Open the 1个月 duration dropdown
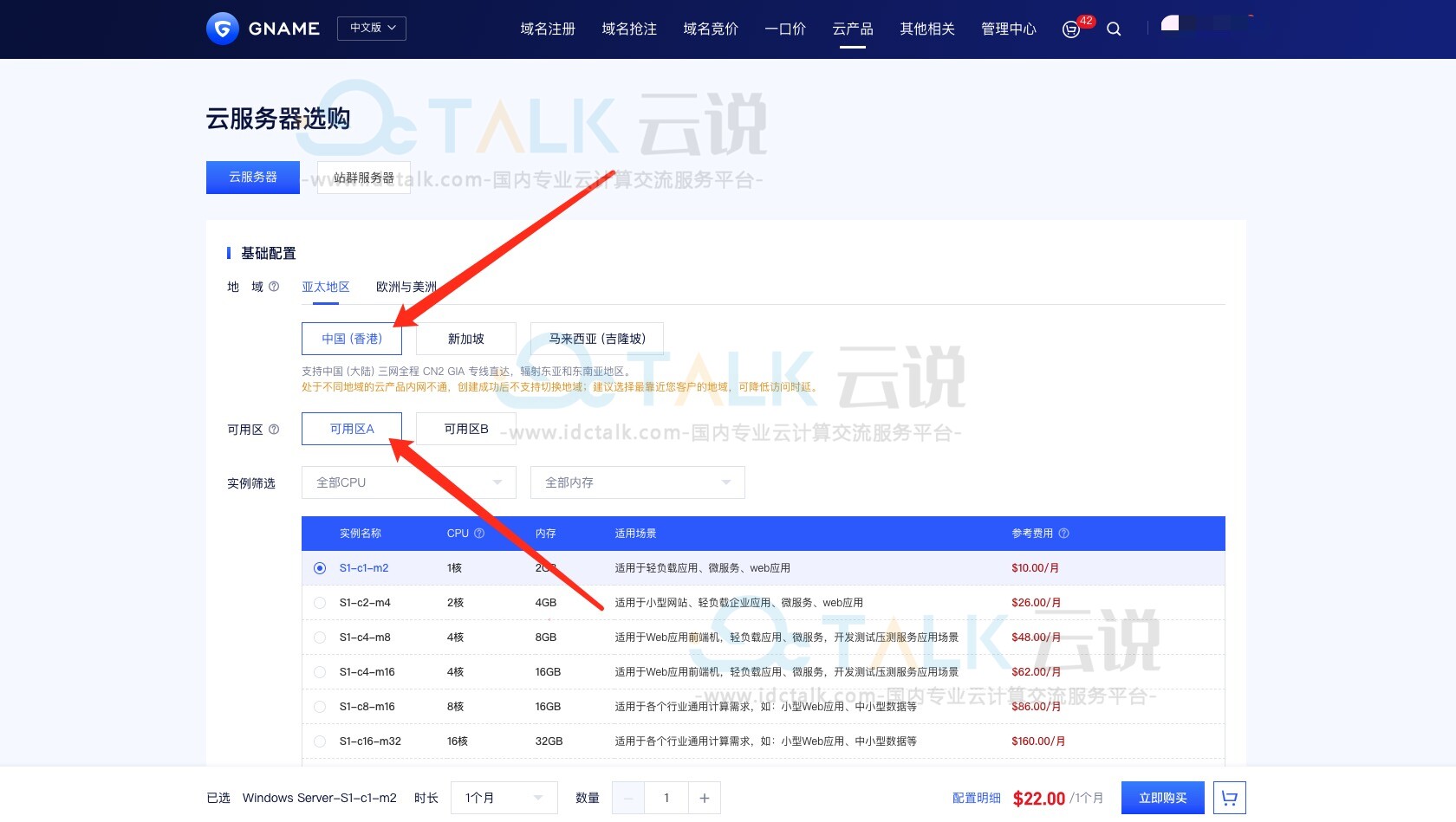Screen dimensions: 1456x822 tap(504, 798)
